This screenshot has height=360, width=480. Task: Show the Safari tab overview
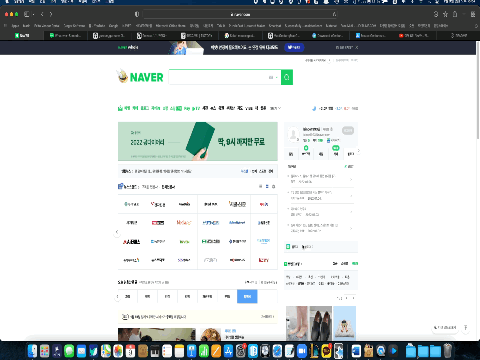473,14
